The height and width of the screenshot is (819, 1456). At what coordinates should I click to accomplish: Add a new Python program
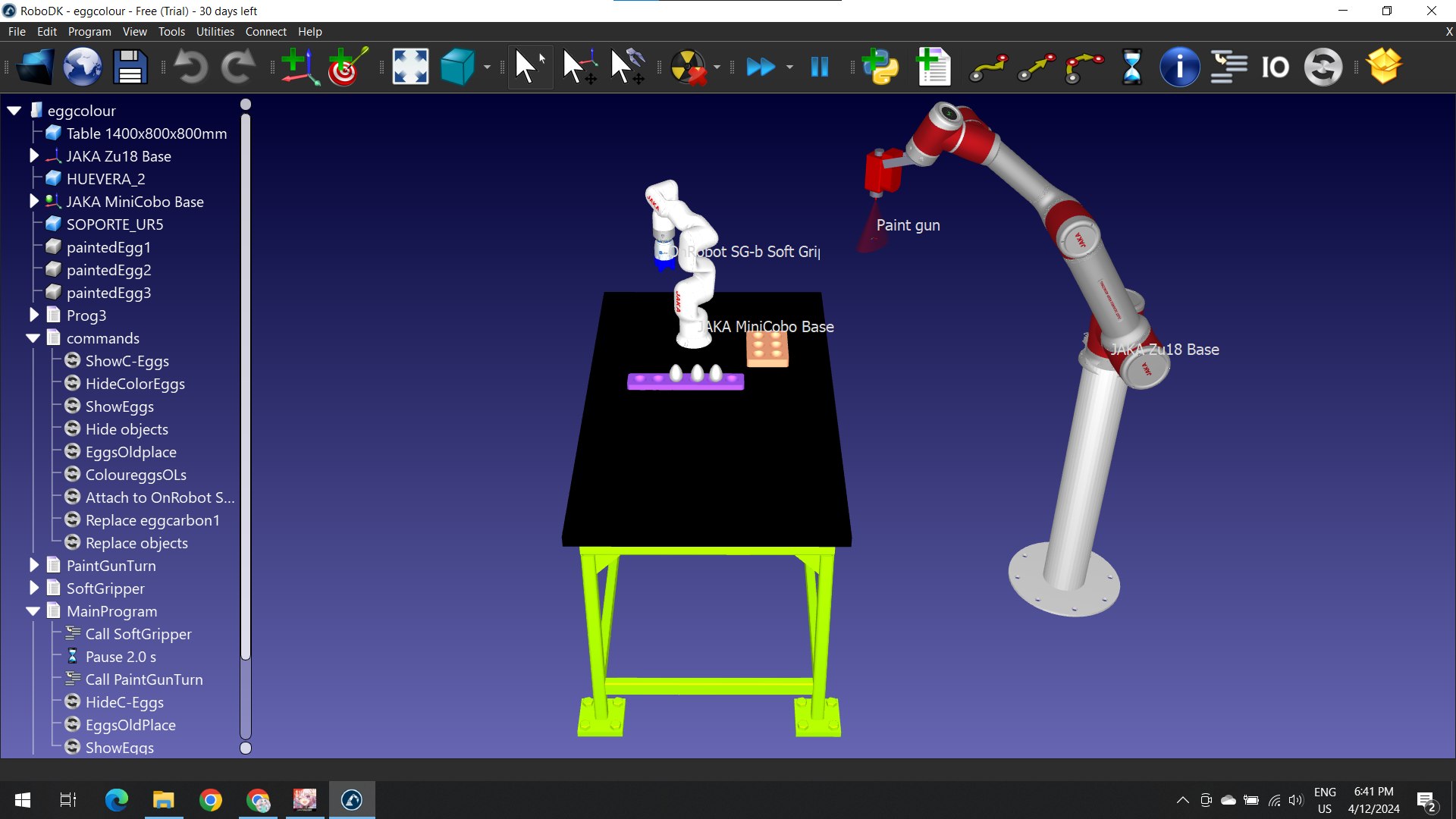[880, 67]
